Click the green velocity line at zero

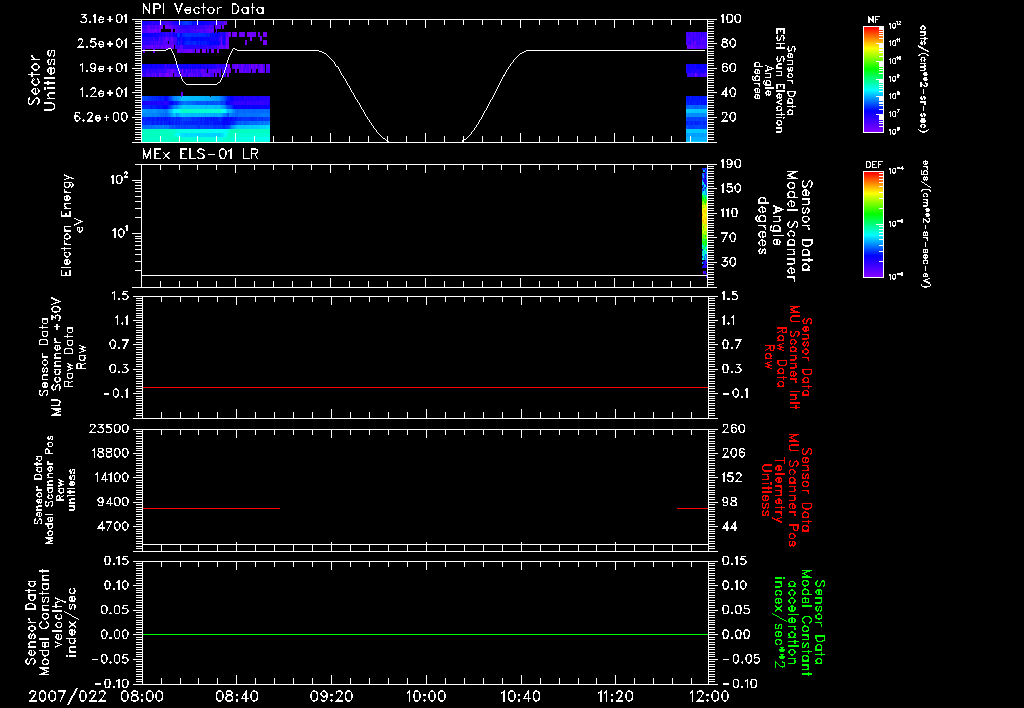[425, 634]
